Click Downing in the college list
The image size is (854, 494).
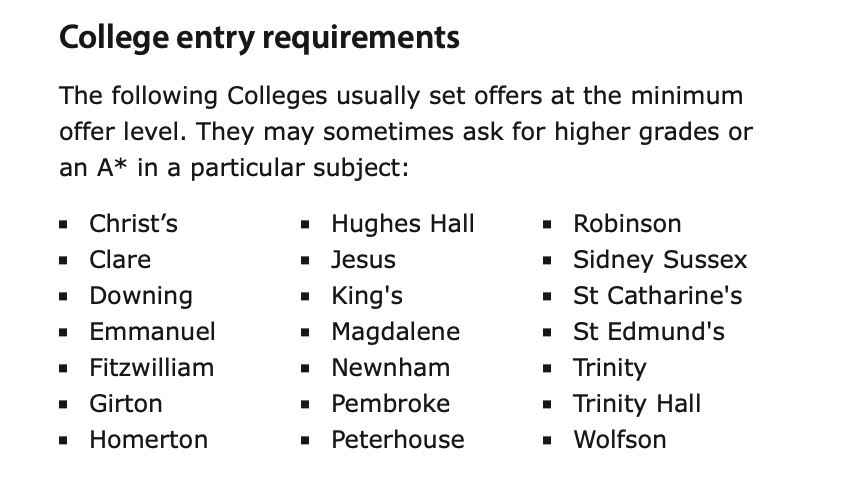(141, 296)
